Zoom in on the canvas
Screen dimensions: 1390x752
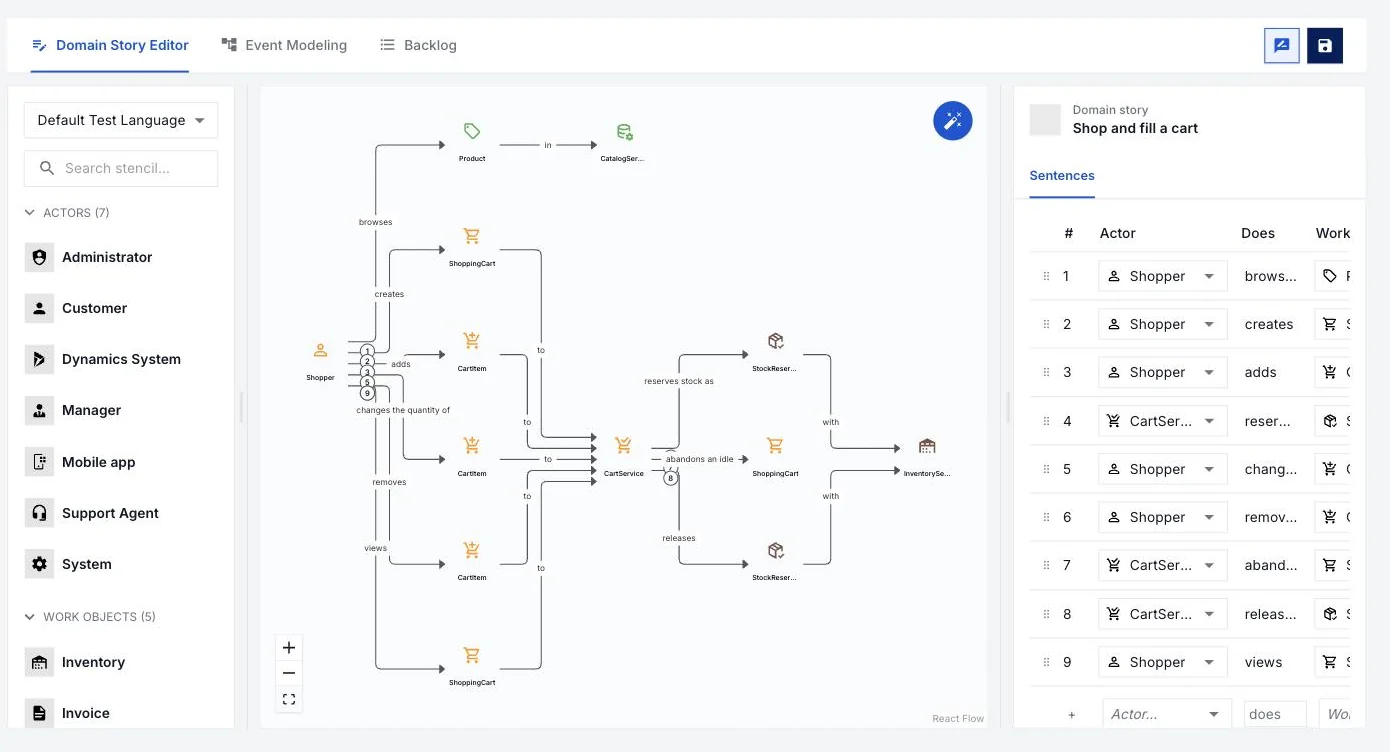pos(289,648)
